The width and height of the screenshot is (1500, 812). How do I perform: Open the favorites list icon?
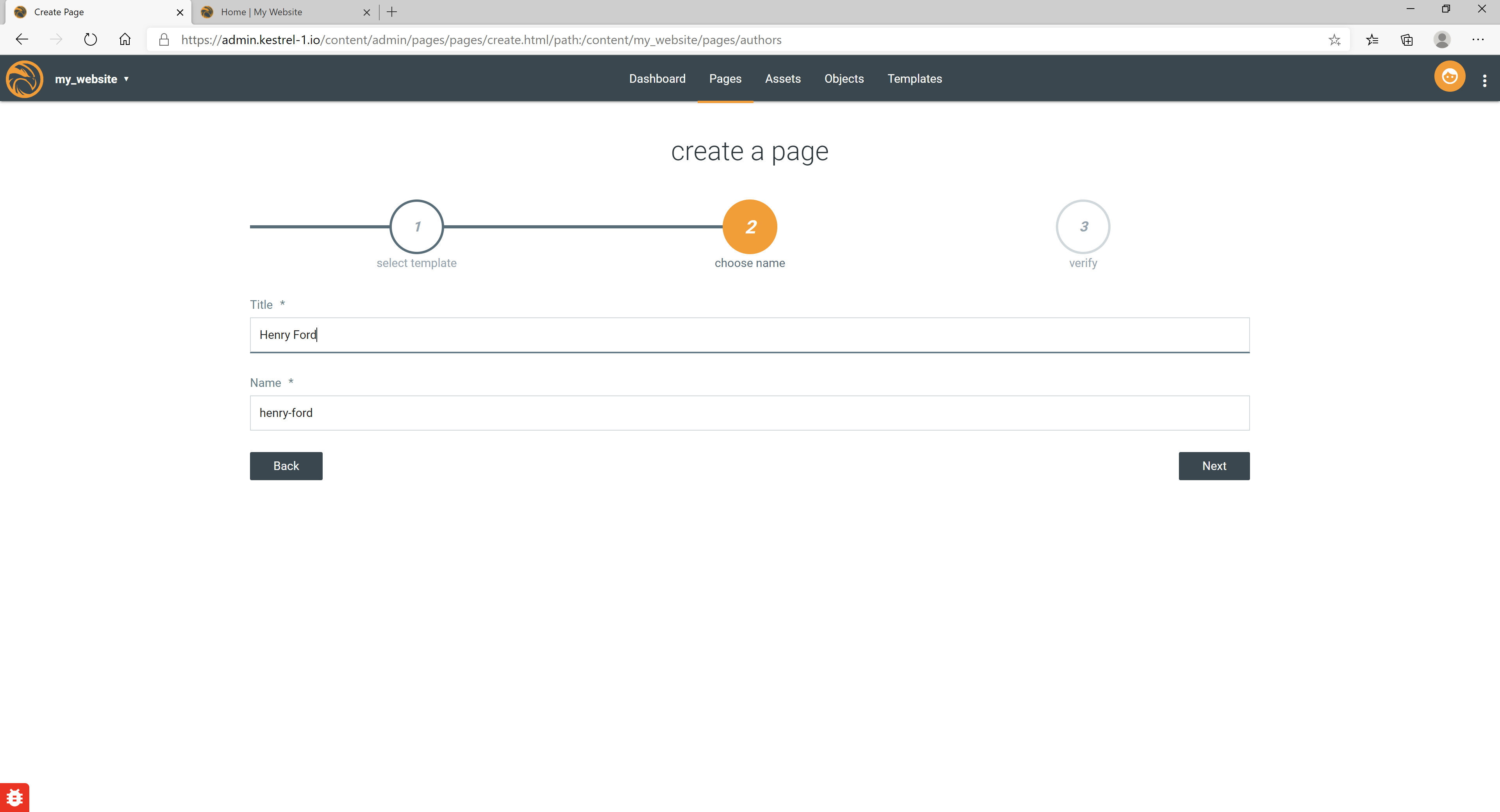[x=1372, y=39]
